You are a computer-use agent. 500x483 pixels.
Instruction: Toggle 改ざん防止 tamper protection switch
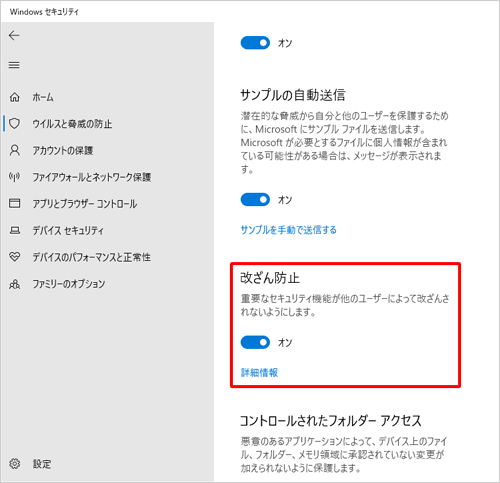point(255,342)
